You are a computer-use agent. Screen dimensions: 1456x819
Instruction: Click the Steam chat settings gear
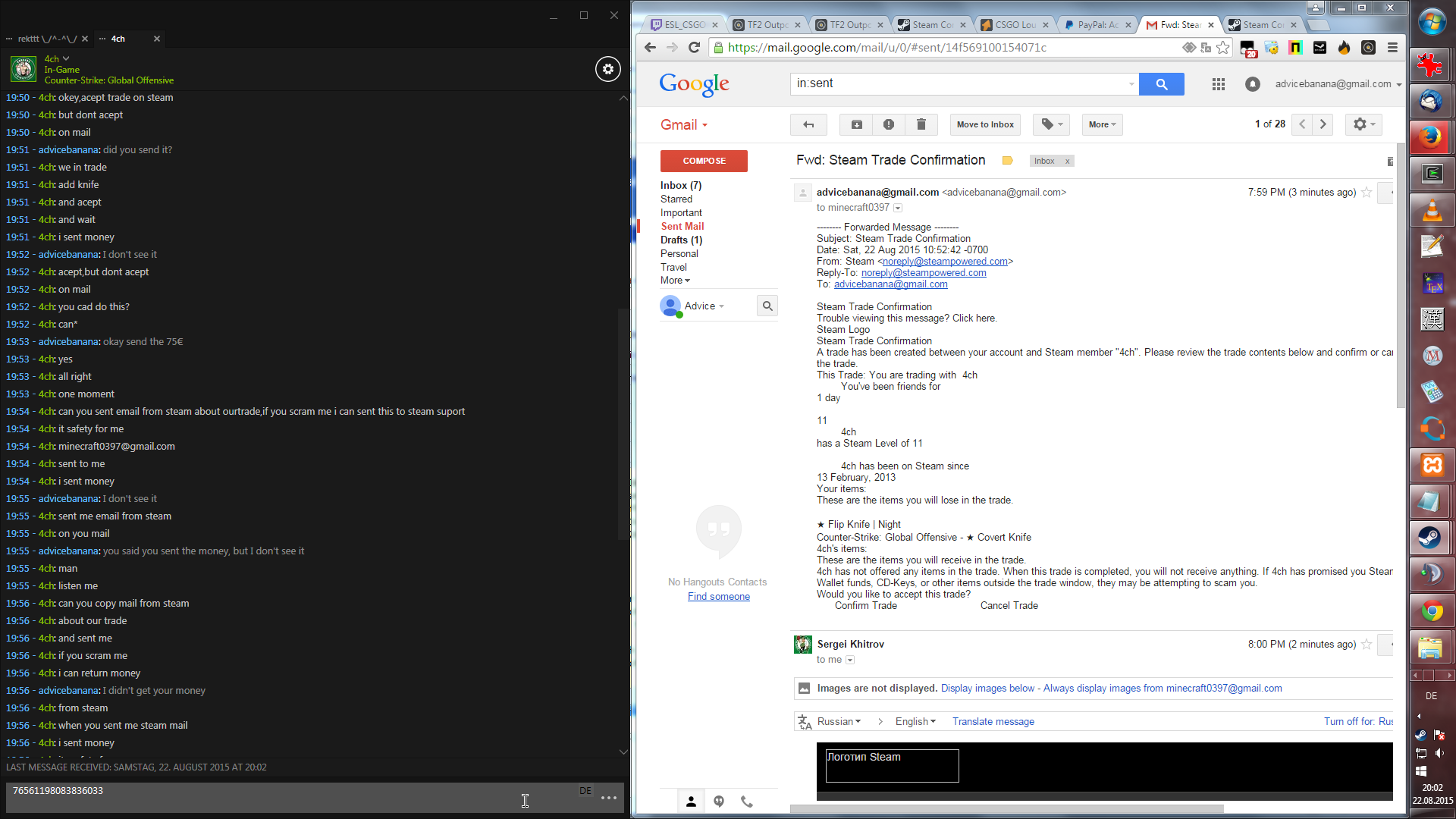[607, 69]
